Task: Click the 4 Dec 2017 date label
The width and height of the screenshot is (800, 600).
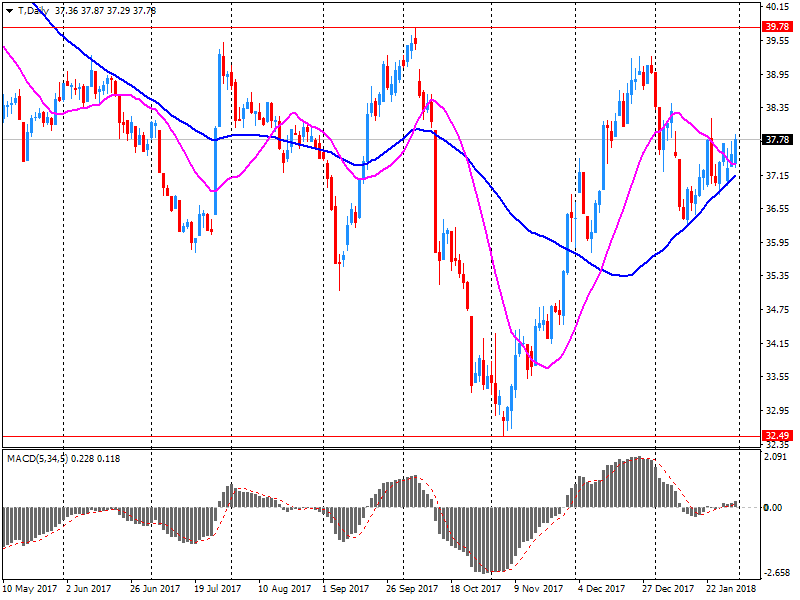Action: pos(604,590)
